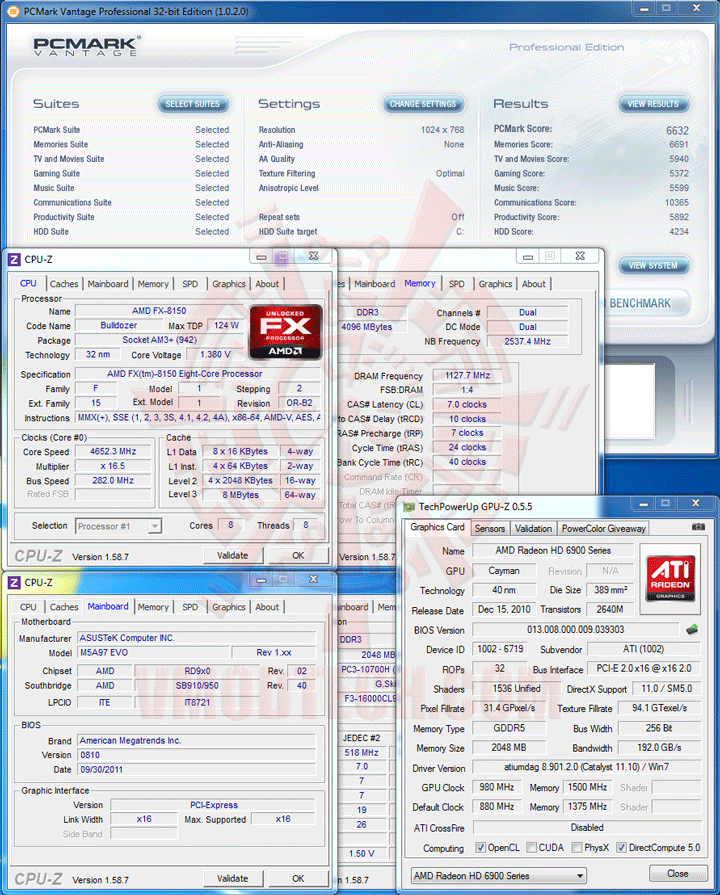
Task: Open the SPD tab in the top CPU-Z window
Action: [x=190, y=284]
